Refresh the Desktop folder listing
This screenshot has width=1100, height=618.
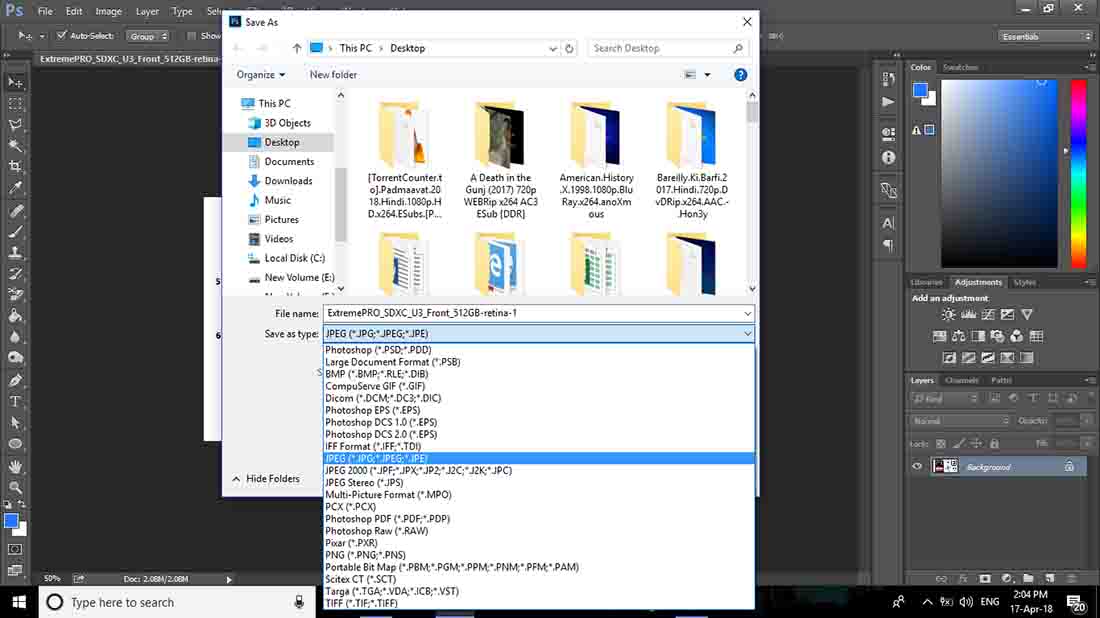(569, 48)
